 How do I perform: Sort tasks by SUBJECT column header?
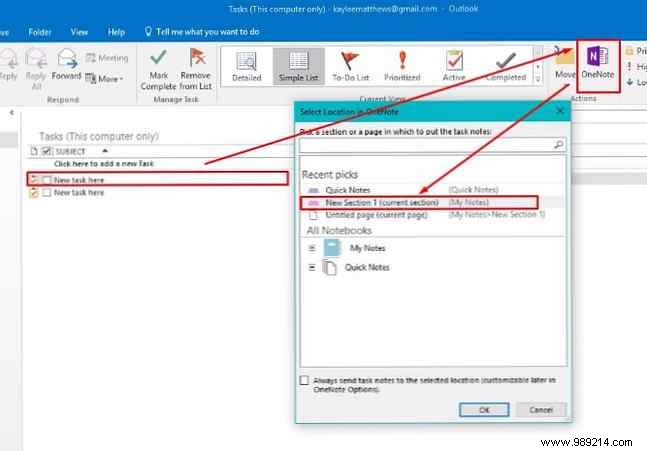pos(70,151)
